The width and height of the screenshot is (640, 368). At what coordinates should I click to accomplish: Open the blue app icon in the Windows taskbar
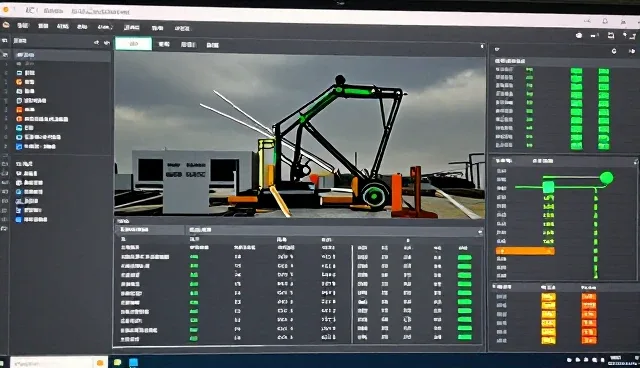point(133,362)
